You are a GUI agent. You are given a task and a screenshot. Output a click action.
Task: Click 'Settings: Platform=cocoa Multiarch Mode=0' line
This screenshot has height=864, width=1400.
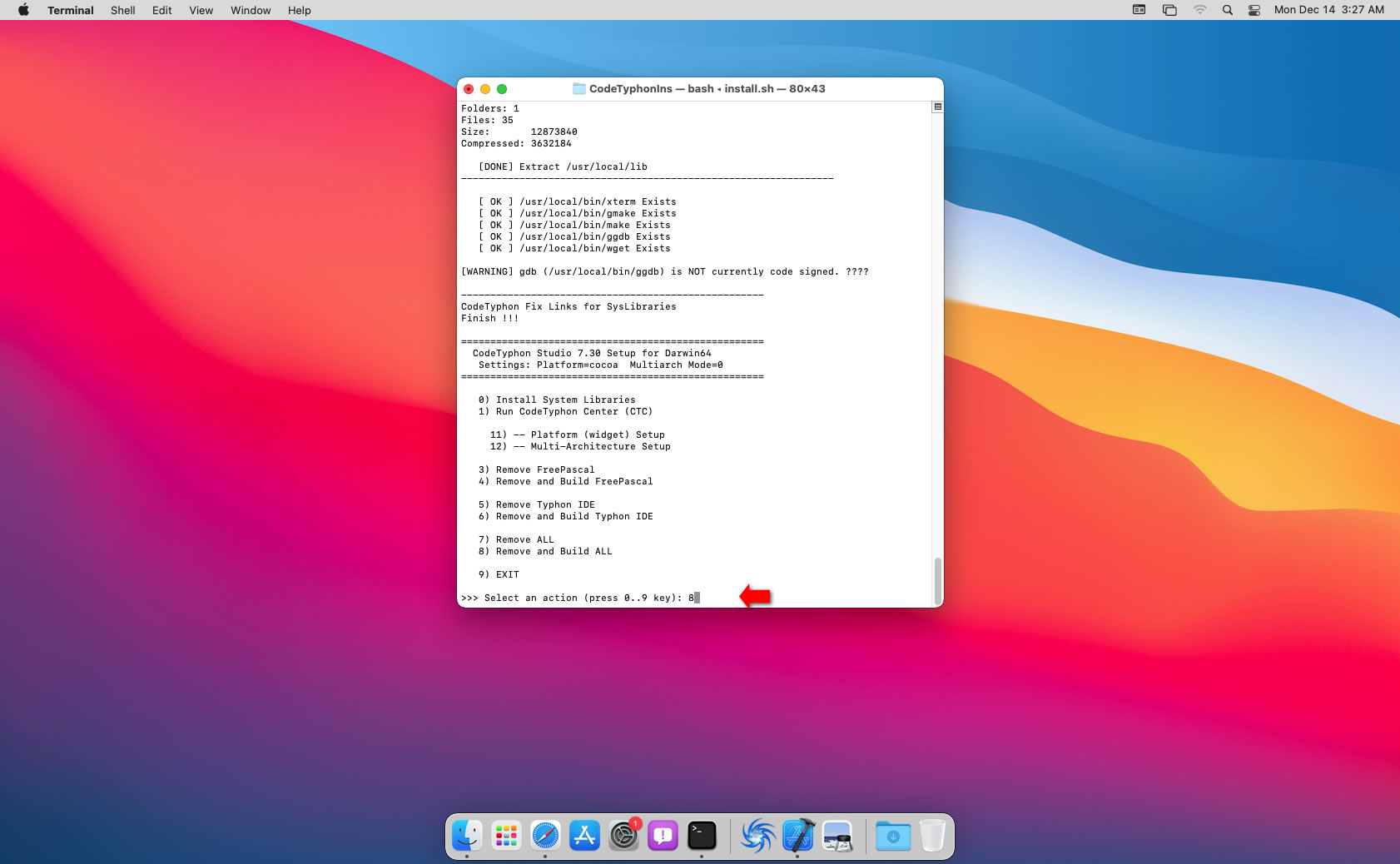601,365
